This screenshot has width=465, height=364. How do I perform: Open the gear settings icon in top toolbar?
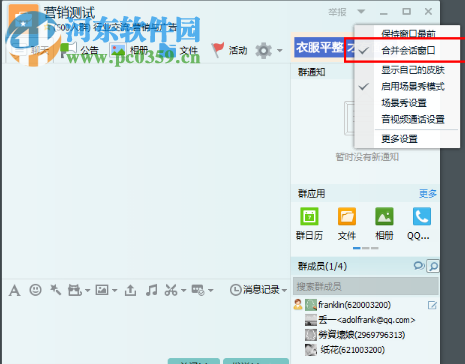click(x=263, y=51)
